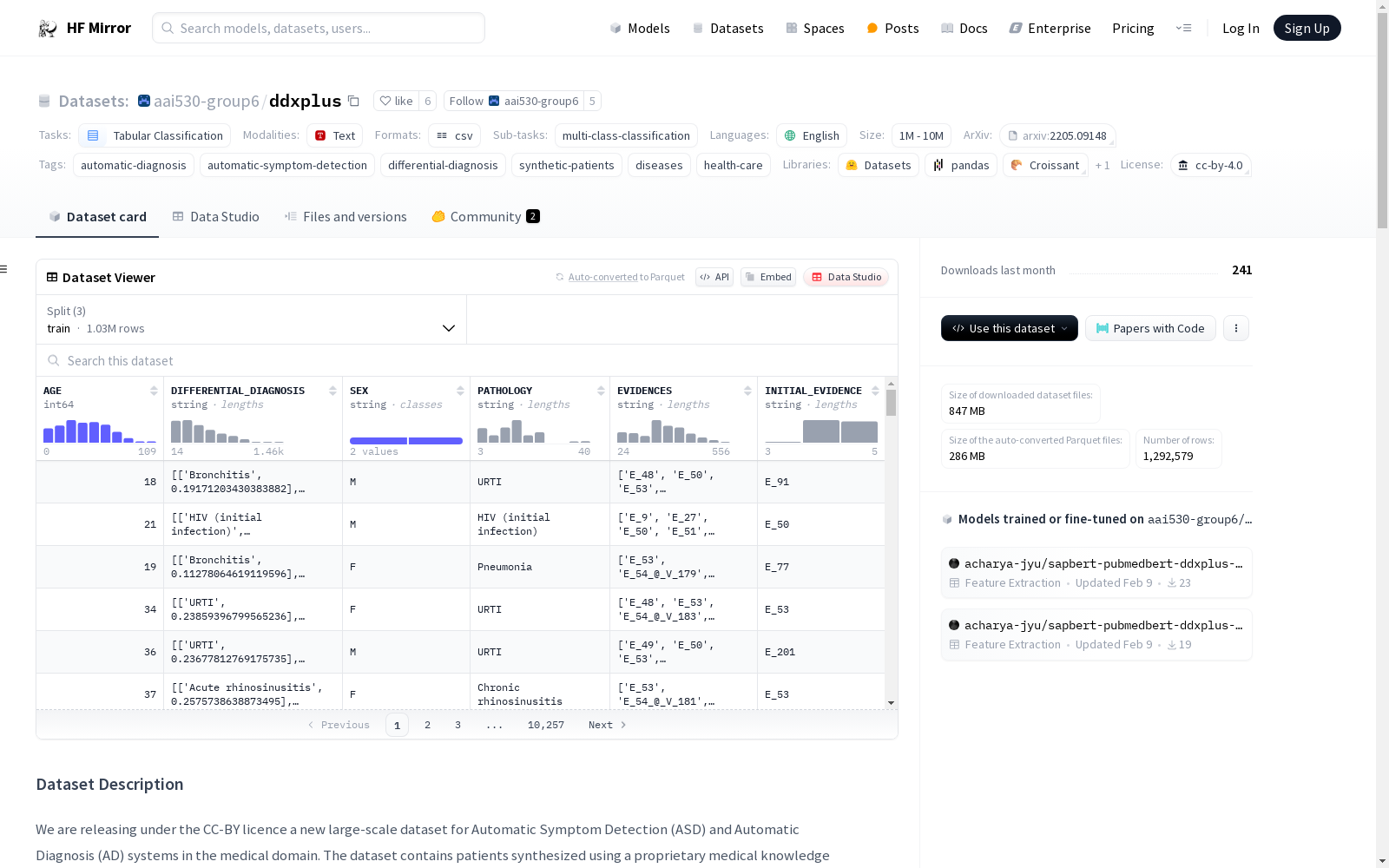
Task: Sort the SEX column
Action: point(460,391)
